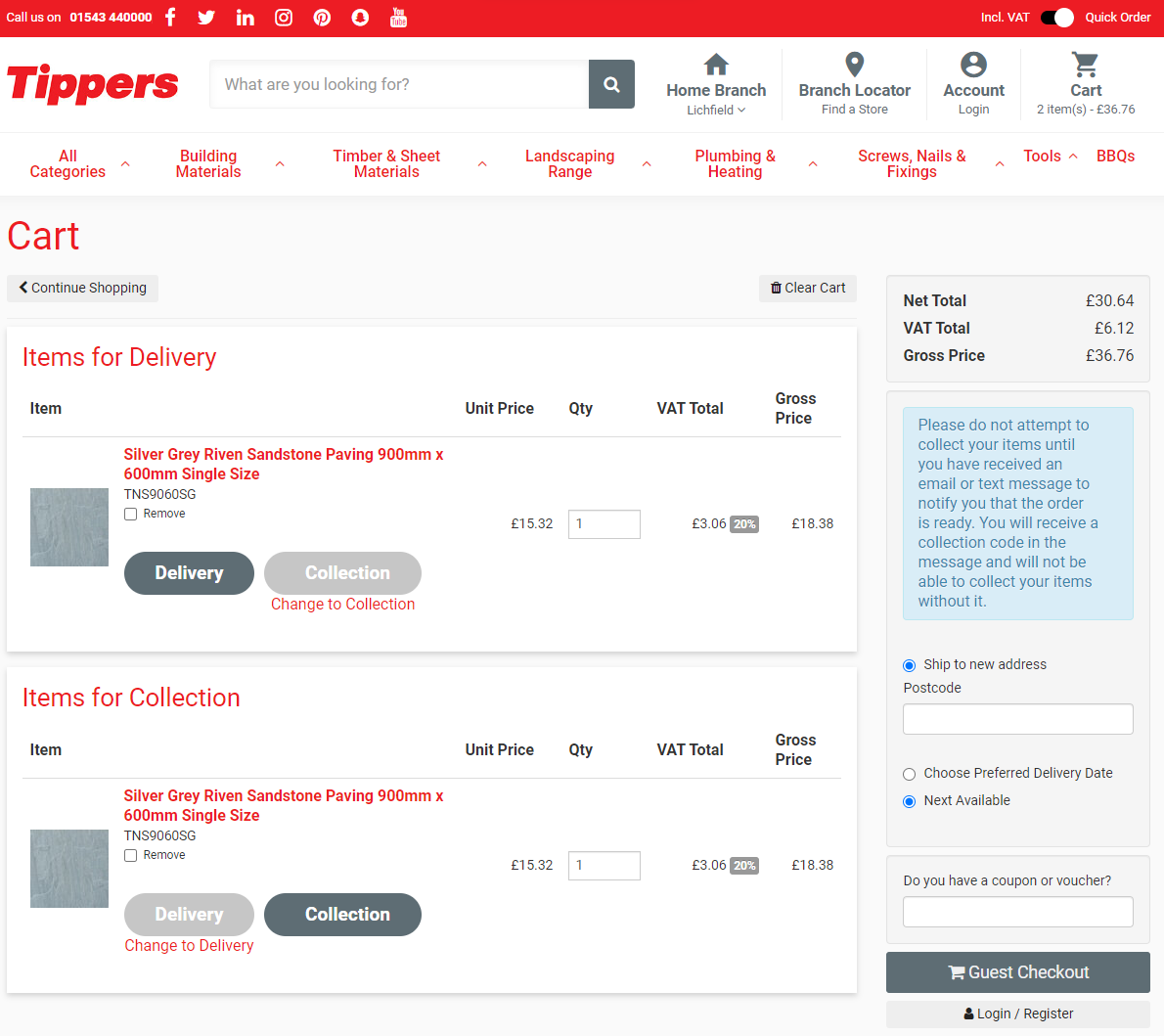The width and height of the screenshot is (1164, 1036).
Task: Click Delivery button in delivery item row
Action: point(190,573)
